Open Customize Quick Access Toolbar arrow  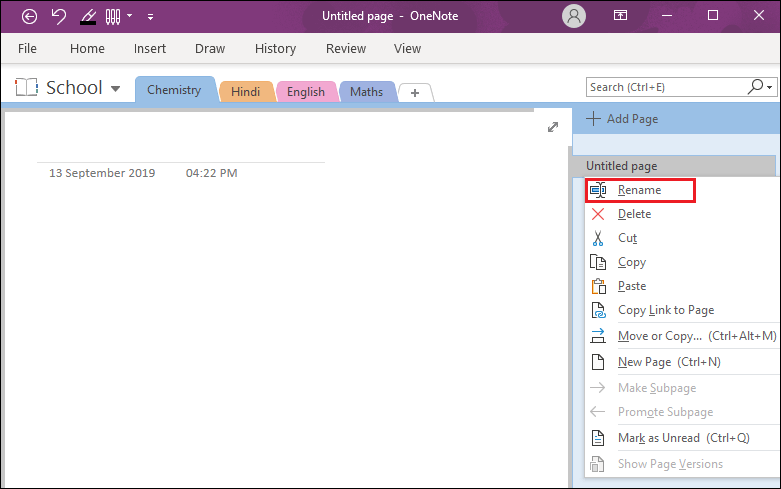point(150,16)
